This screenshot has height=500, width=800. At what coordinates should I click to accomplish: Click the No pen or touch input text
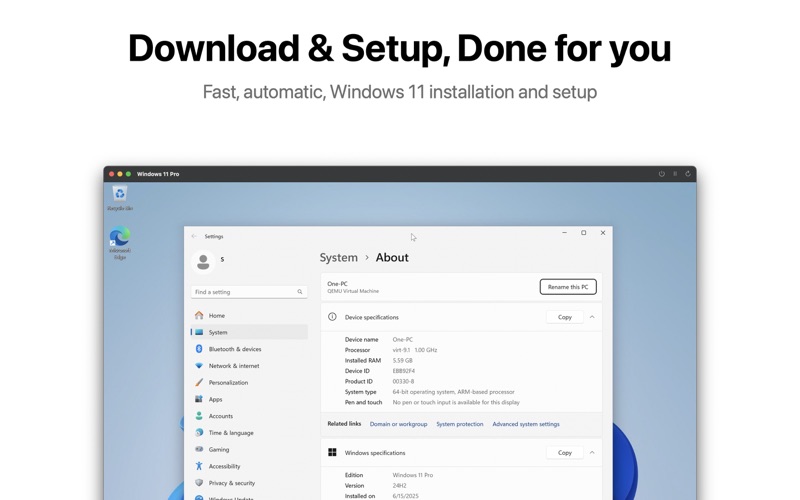coord(456,402)
